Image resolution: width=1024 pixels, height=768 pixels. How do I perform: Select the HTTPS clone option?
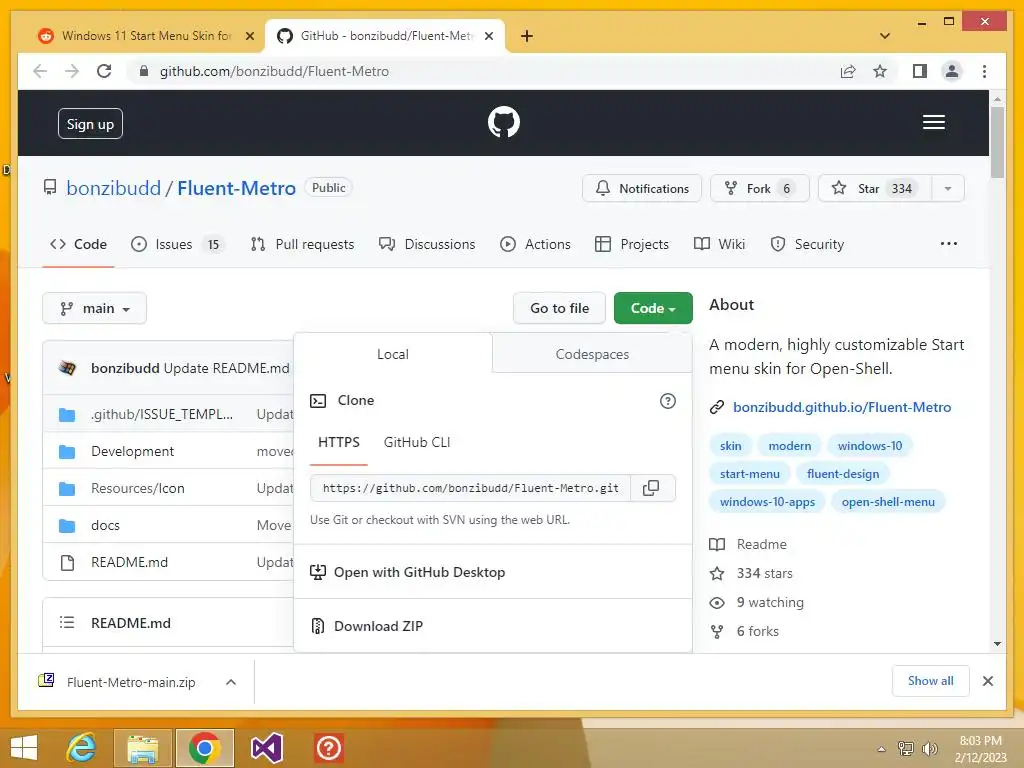339,443
